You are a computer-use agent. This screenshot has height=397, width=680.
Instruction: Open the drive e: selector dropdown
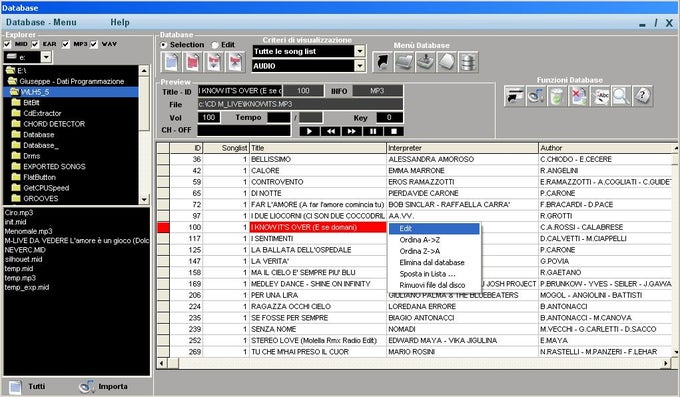click(x=46, y=57)
